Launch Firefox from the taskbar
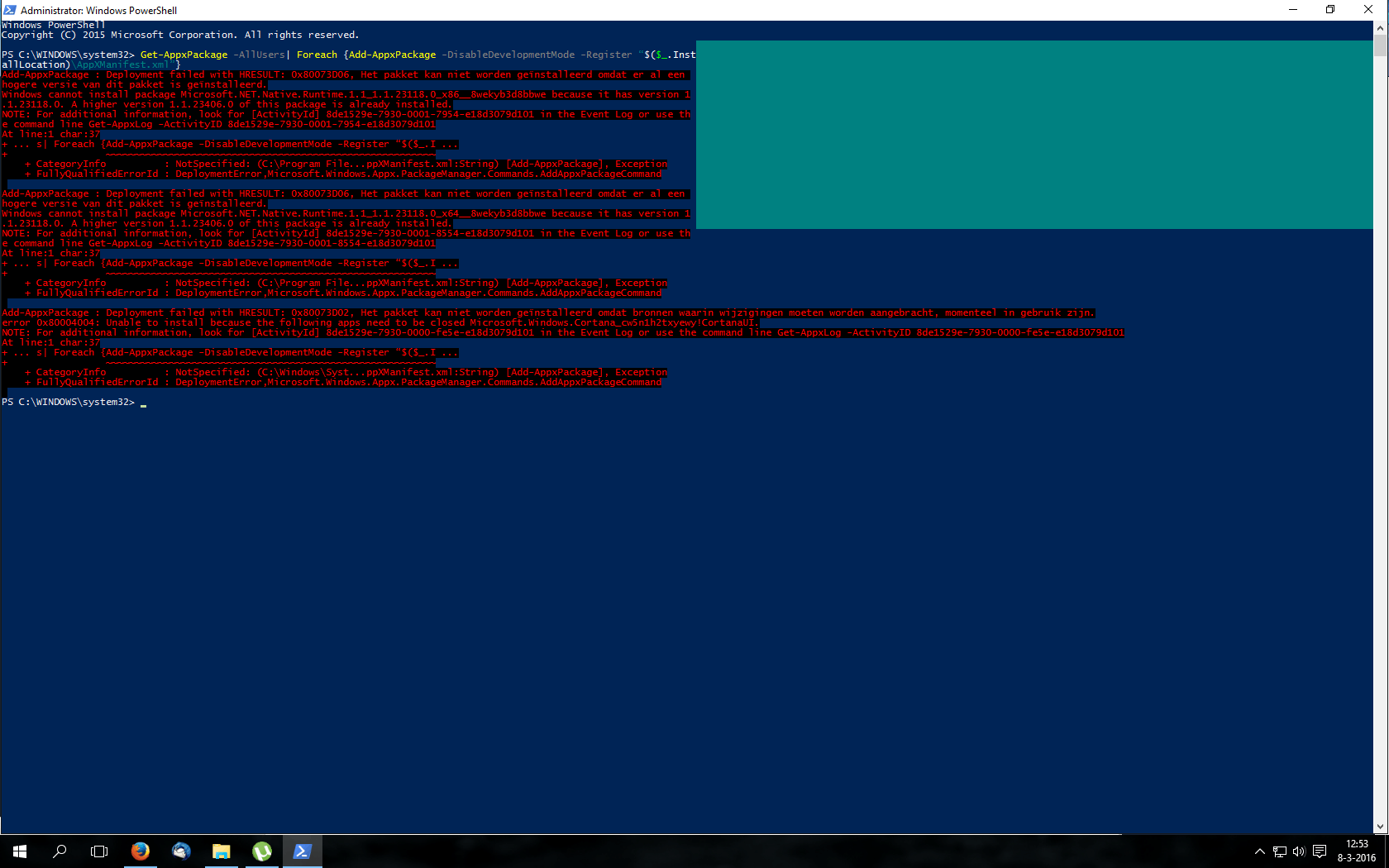This screenshot has height=868, width=1389. click(x=141, y=851)
